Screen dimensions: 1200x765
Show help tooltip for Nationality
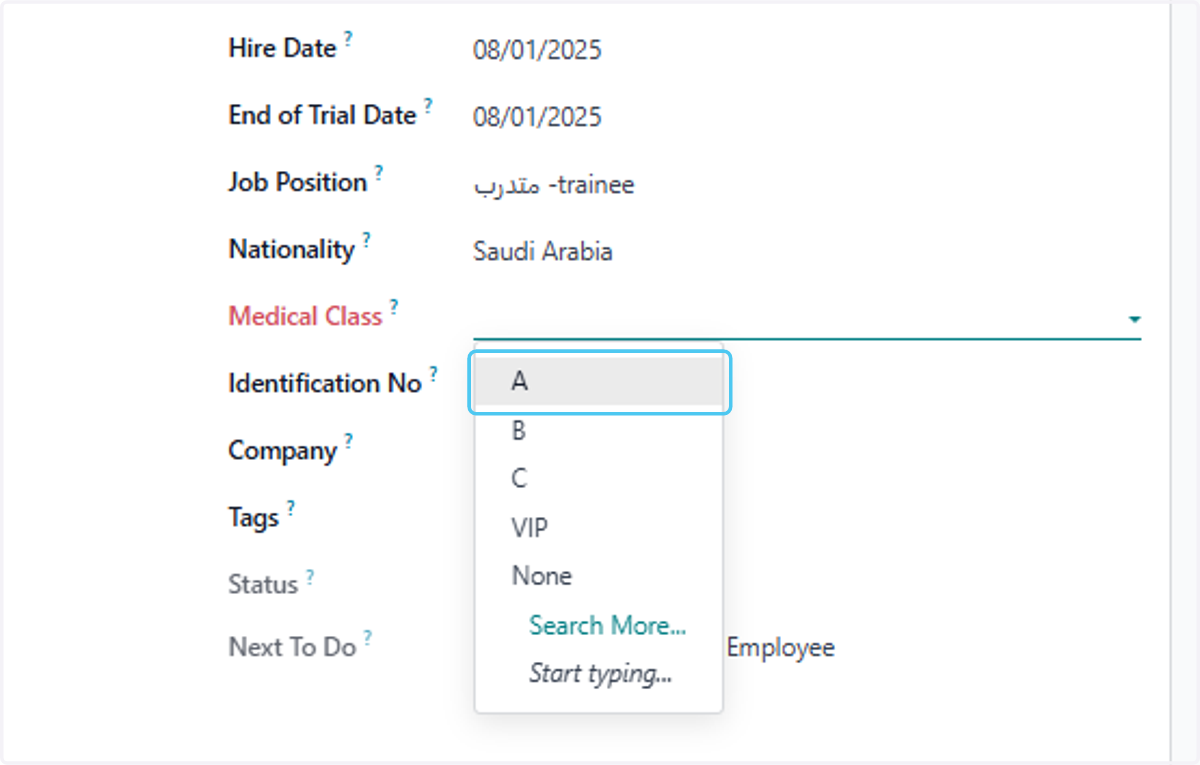click(366, 239)
